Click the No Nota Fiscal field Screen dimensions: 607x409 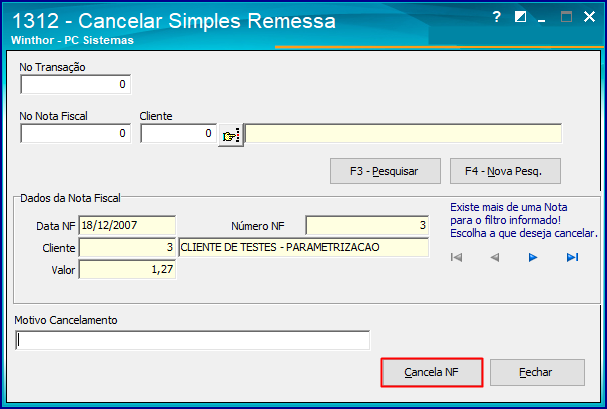pos(75,133)
